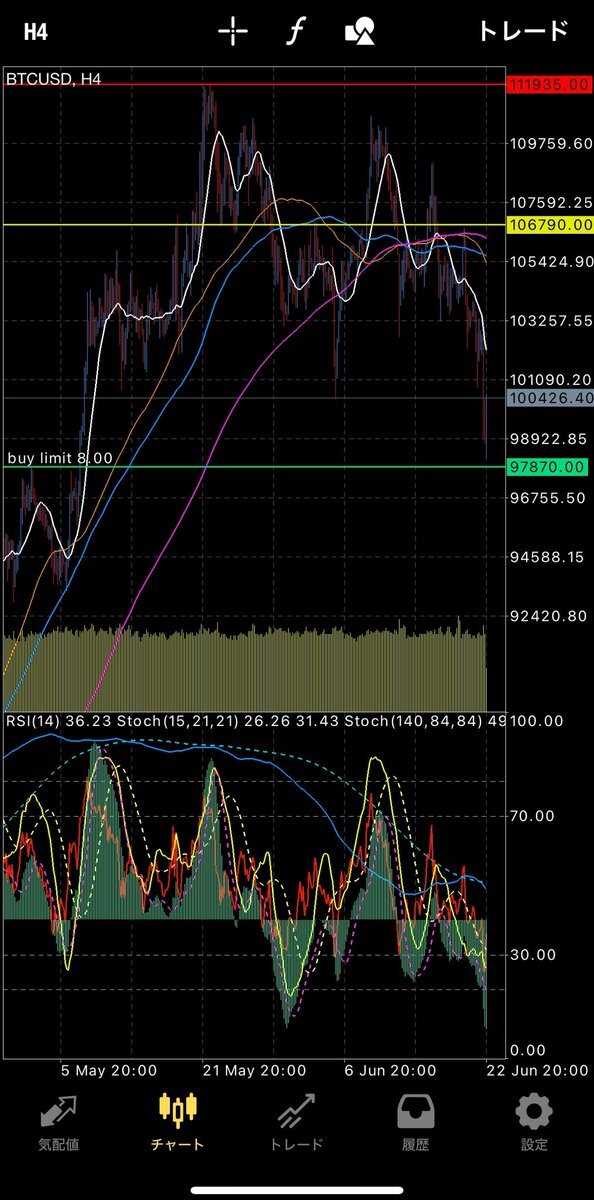Click the current price 100426.40 label

point(550,398)
